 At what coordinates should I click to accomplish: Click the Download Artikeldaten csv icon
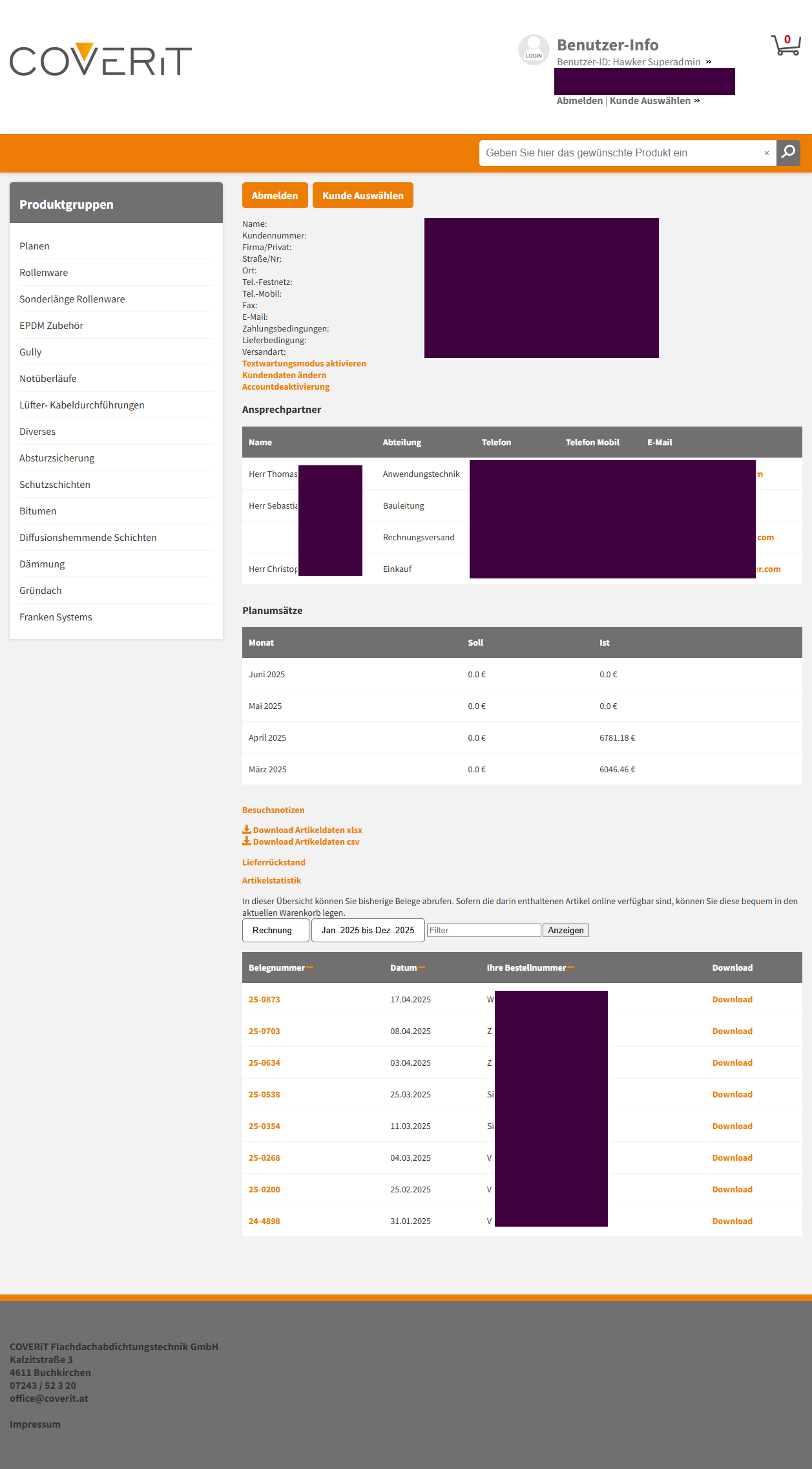(x=247, y=841)
